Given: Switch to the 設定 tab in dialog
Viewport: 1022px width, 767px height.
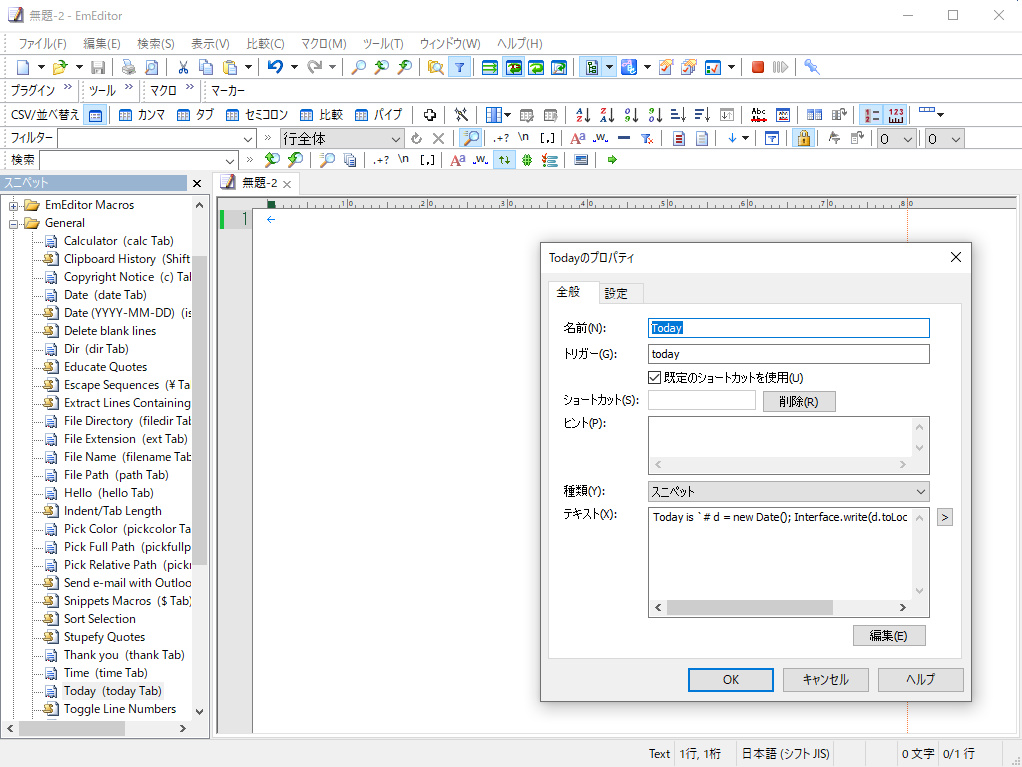Looking at the screenshot, I should coord(616,294).
